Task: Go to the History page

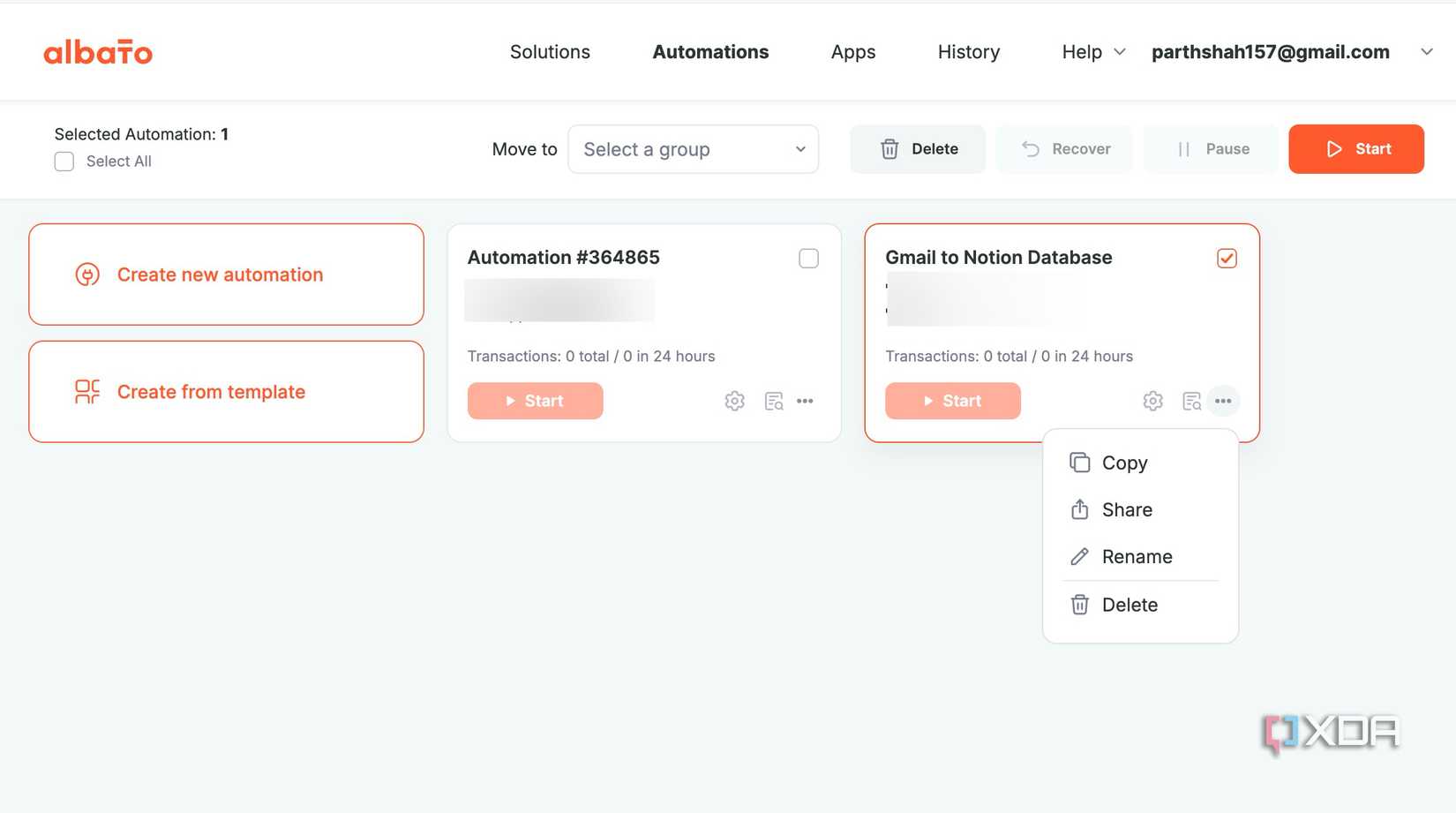Action: click(968, 52)
